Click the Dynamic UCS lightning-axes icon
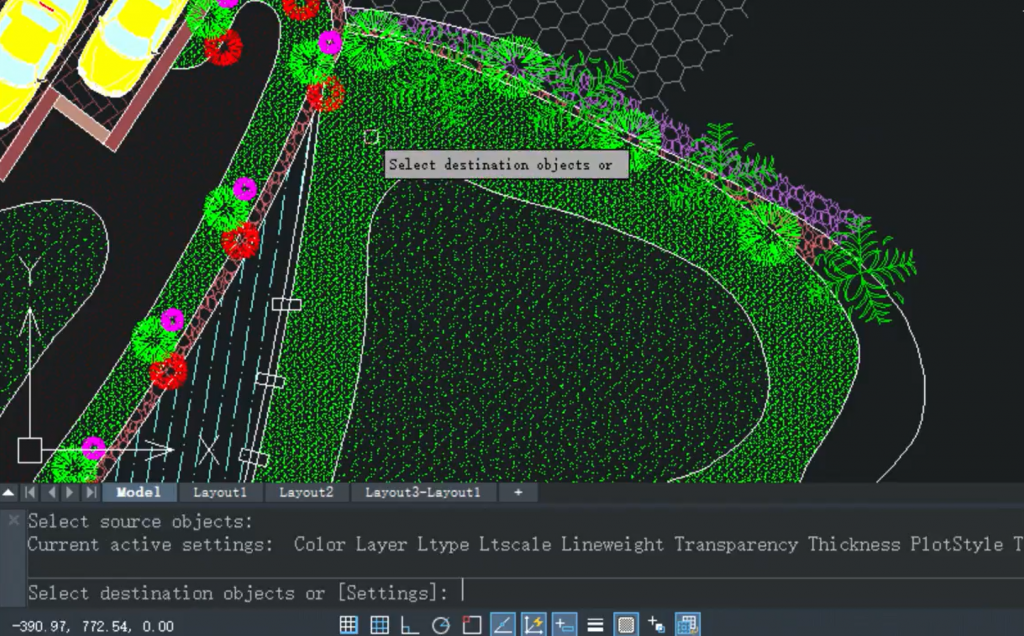Image resolution: width=1024 pixels, height=636 pixels. tap(533, 625)
